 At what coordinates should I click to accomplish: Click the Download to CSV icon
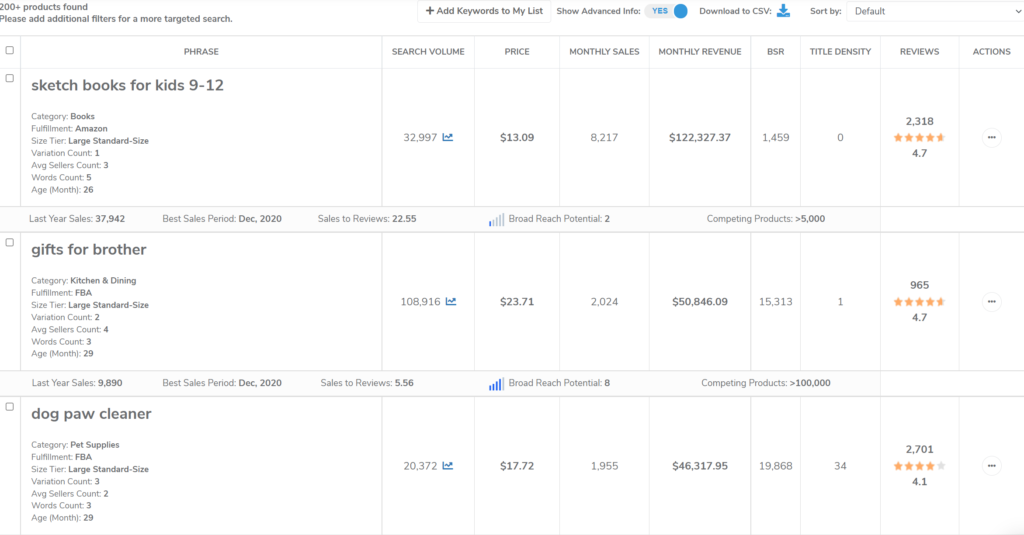(783, 11)
